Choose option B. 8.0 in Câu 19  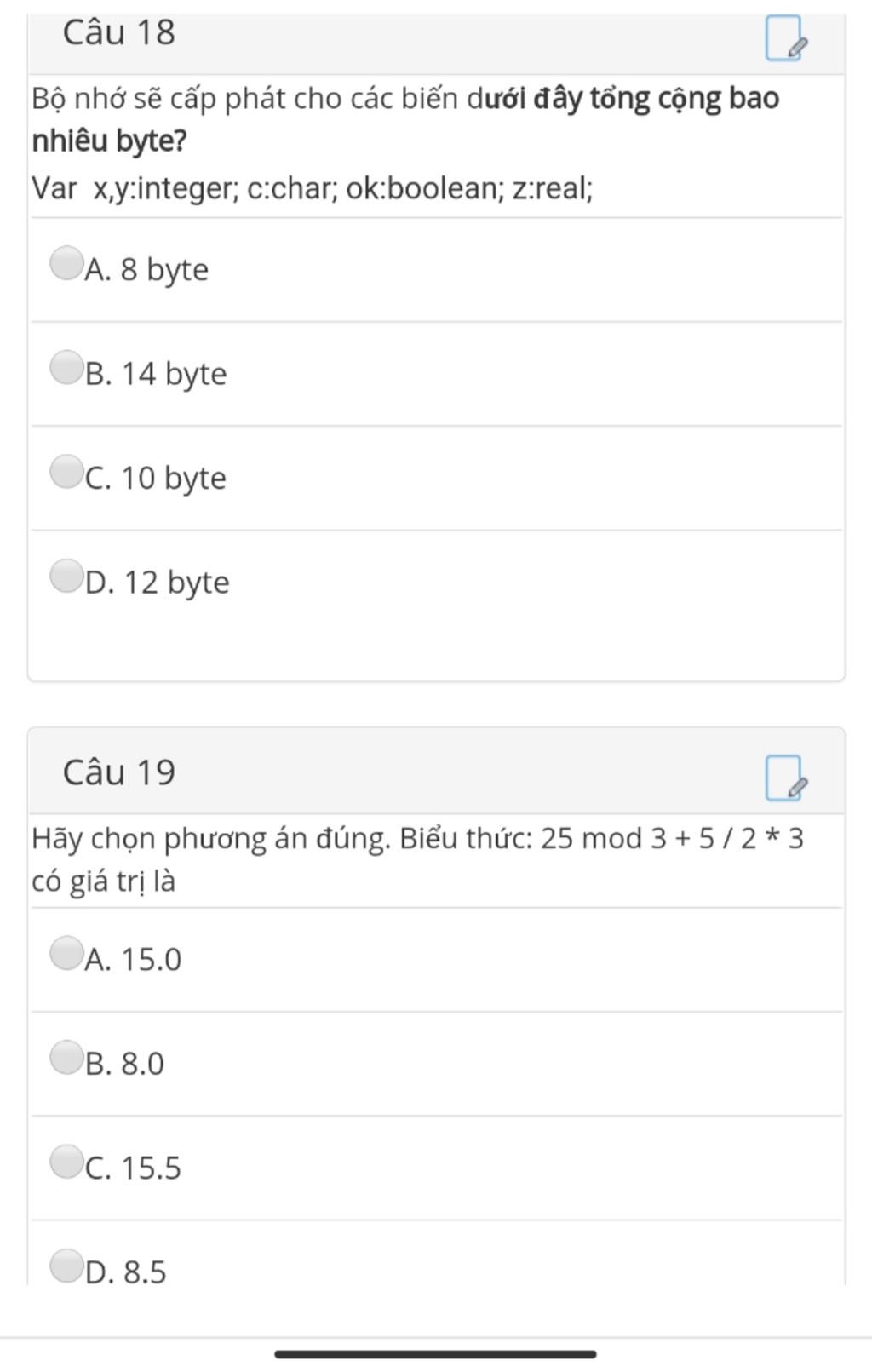point(66,1058)
